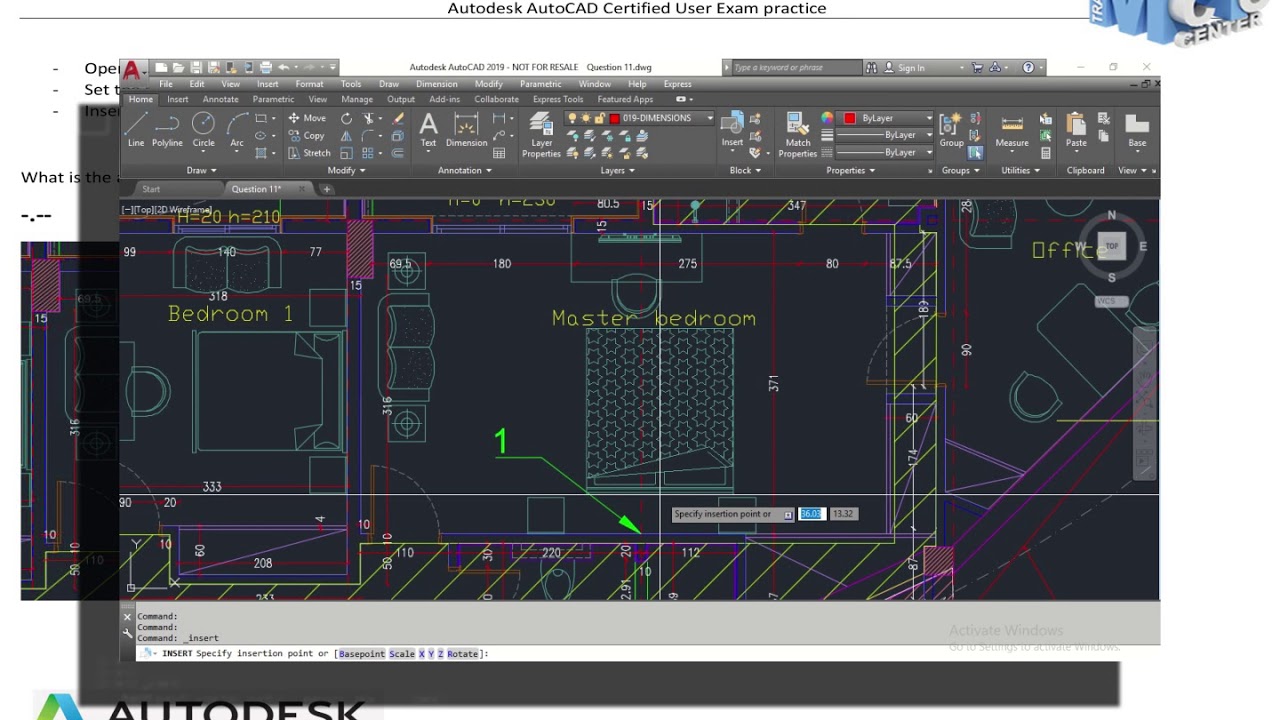Toggle layer lock padlock icon
This screenshot has width=1280, height=720.
coord(599,118)
